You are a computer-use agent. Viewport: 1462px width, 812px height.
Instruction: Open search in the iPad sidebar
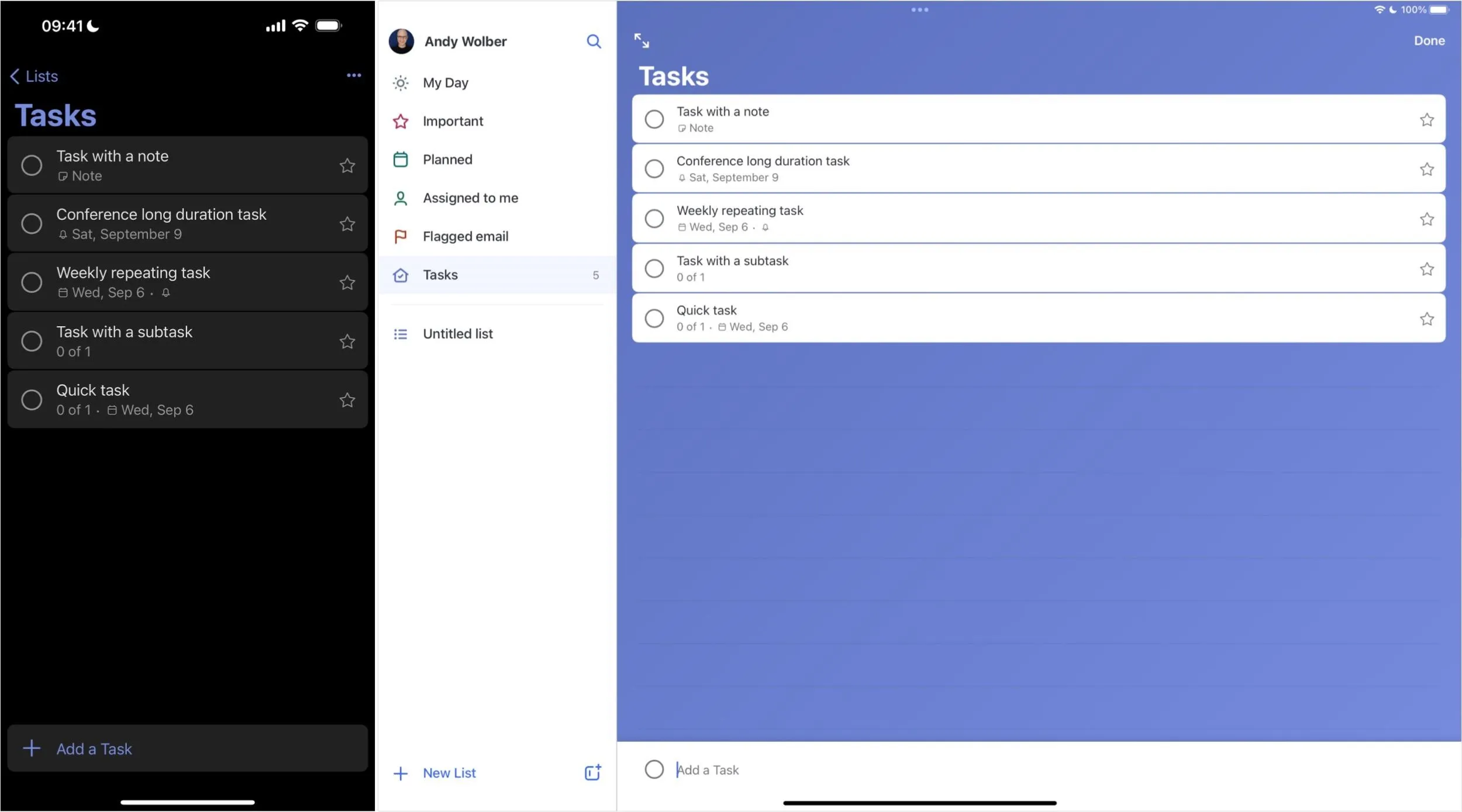[x=594, y=41]
